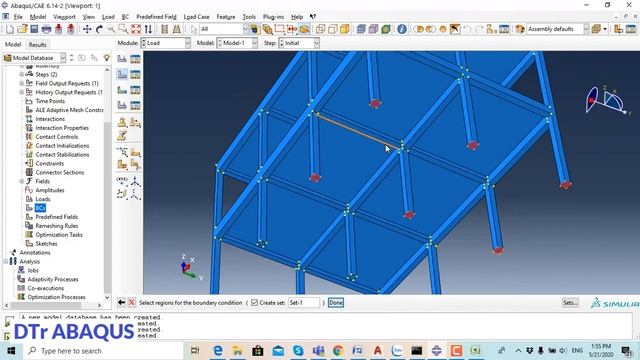The height and width of the screenshot is (360, 640).
Task: Toggle the Create set checkbox
Action: coord(254,302)
